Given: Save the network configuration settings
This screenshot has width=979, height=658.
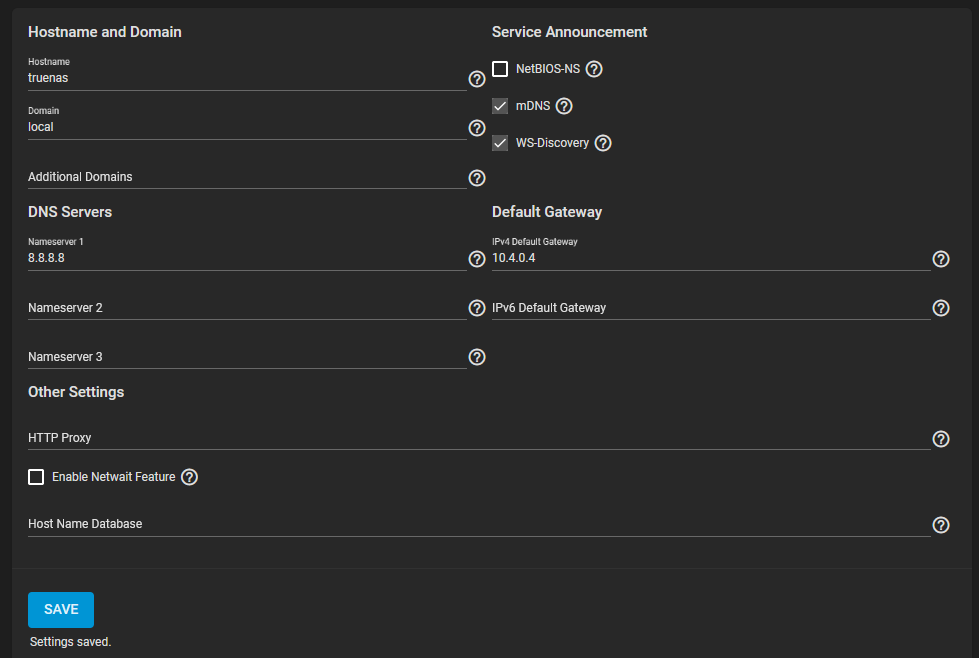Looking at the screenshot, I should click(x=61, y=610).
